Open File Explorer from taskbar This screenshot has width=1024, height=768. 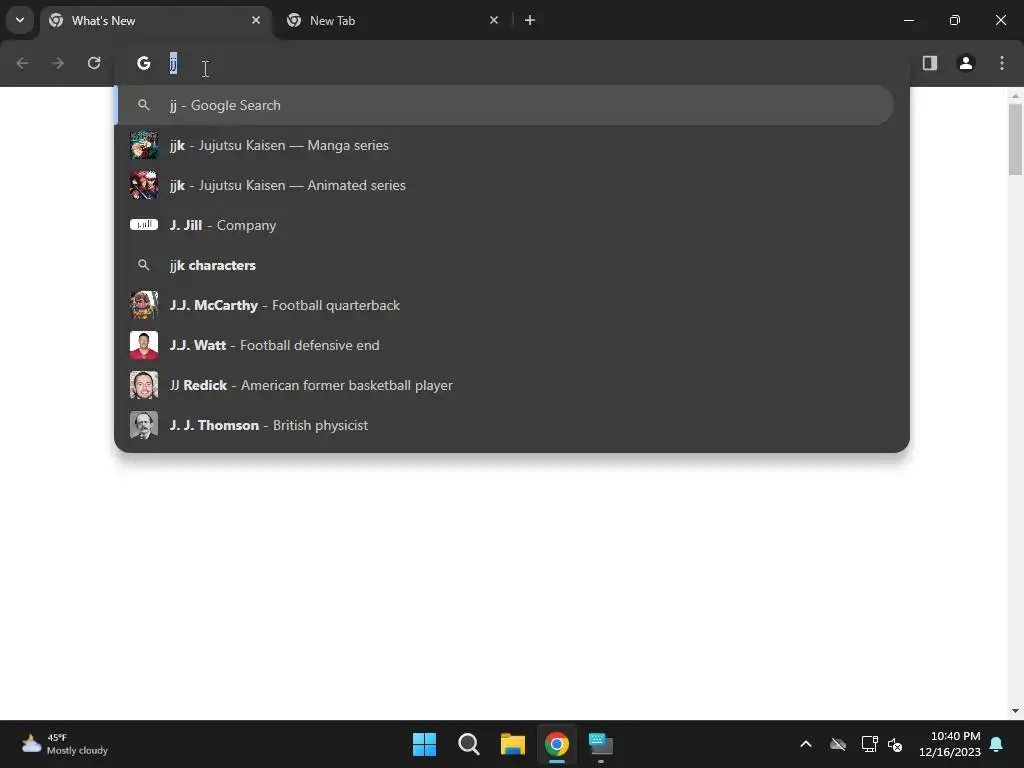tap(513, 744)
